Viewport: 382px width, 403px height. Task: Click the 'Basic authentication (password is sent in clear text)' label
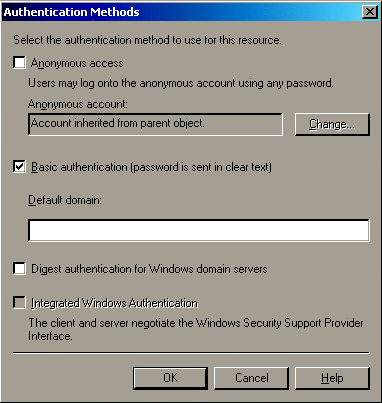(x=151, y=167)
